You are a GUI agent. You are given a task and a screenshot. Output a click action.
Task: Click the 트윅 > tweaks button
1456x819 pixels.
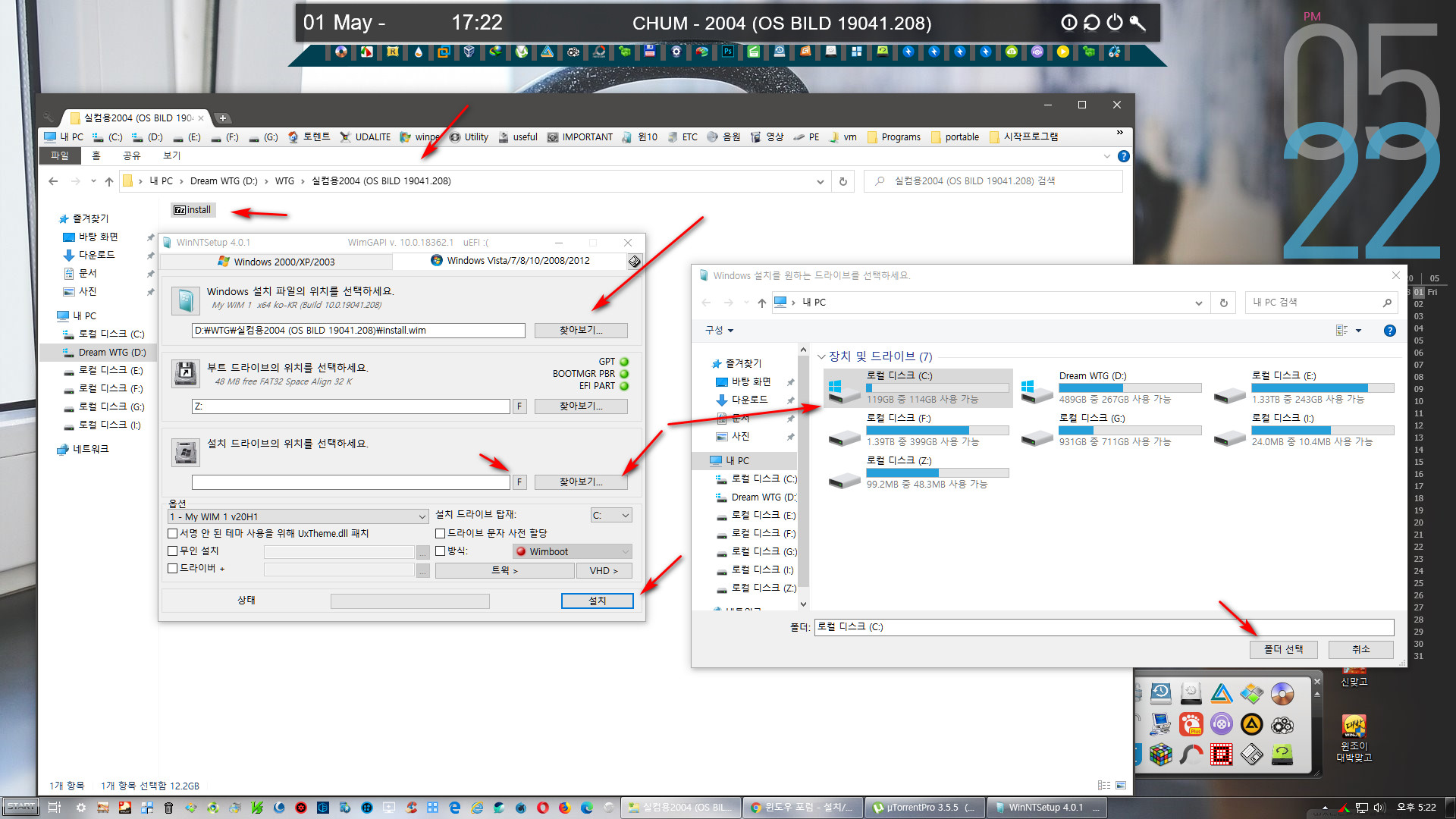click(504, 571)
